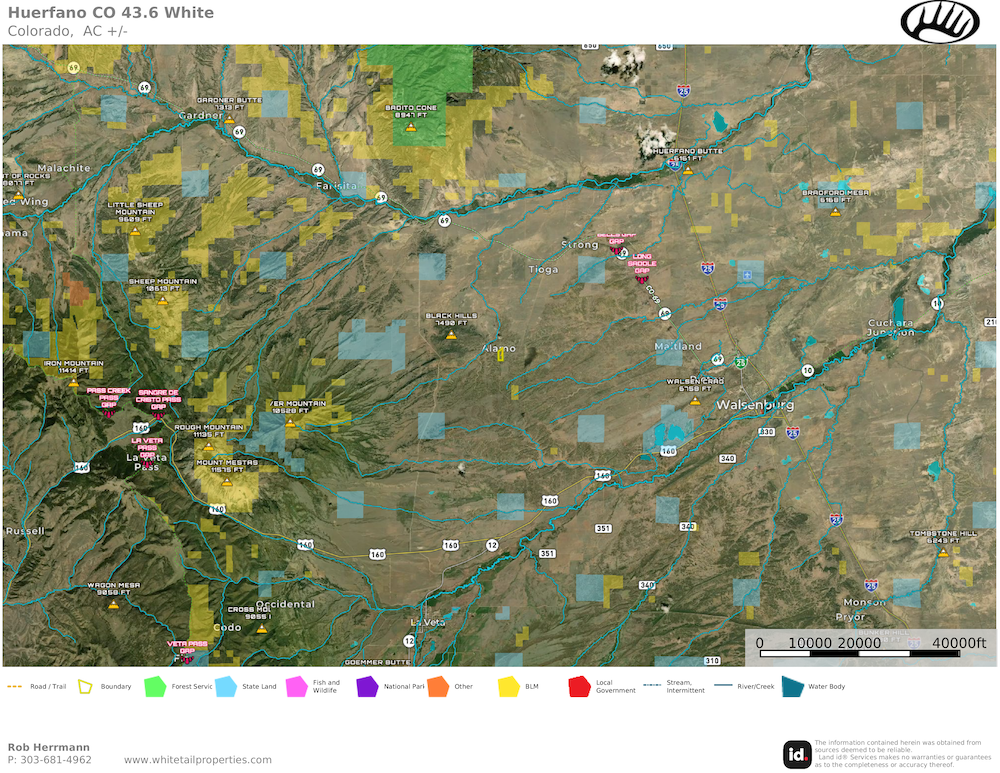Screen dimensions: 1000x773
Task: Select the Black Hills summit marker
Action: (451, 336)
